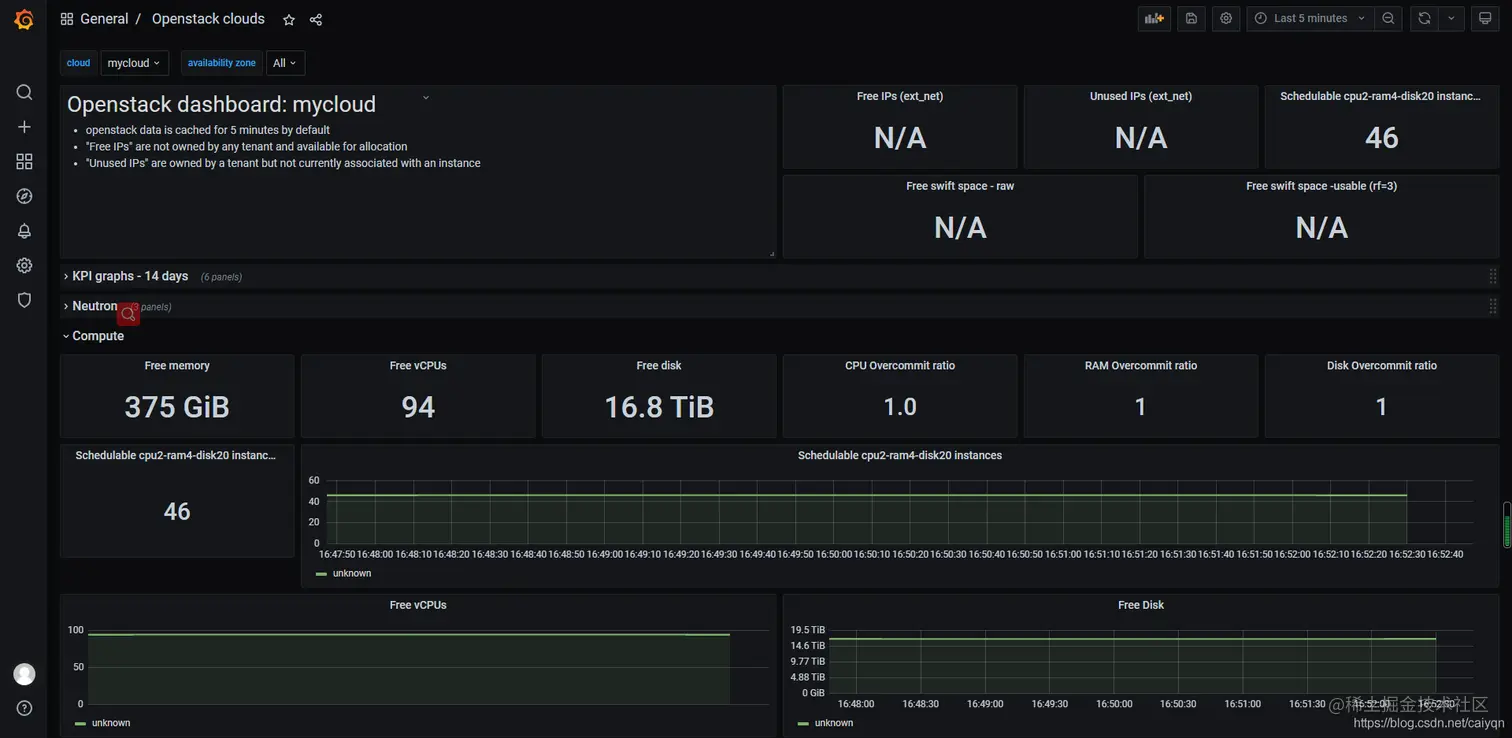Image resolution: width=1512 pixels, height=738 pixels.
Task: Open Free Disk graph panel title menu
Action: (1141, 605)
